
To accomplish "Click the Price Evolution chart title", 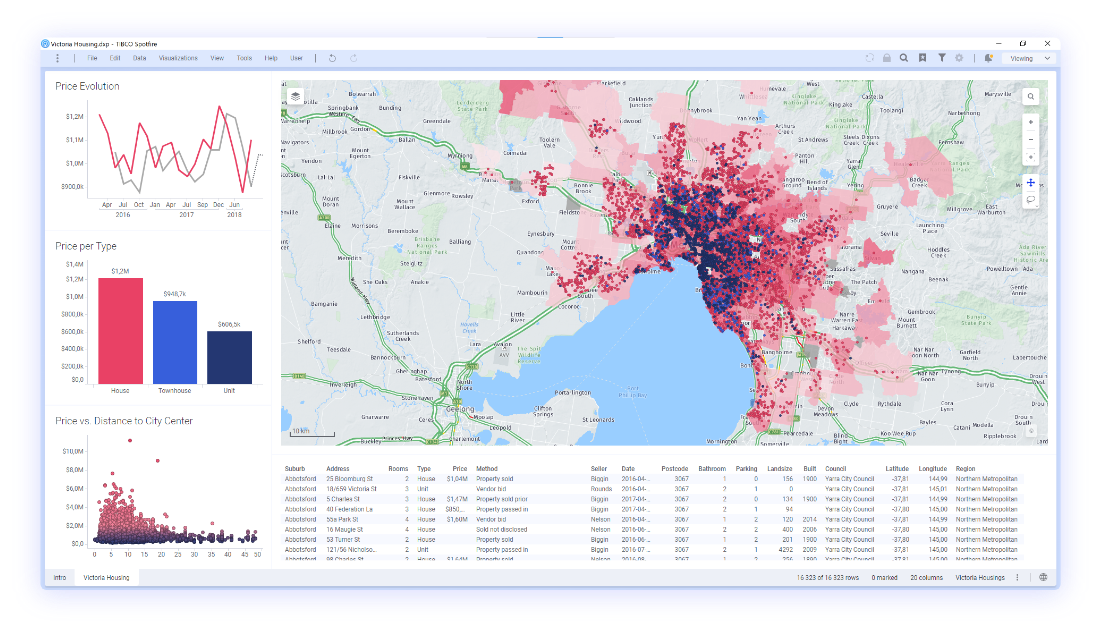I will point(87,86).
